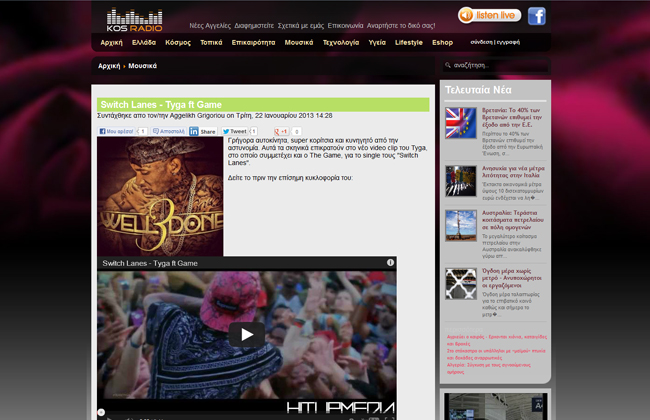Open news Ανησυχία για νέα μέτρα λιτότητας
Image resolution: width=650 pixels, height=420 pixels.
(513, 172)
